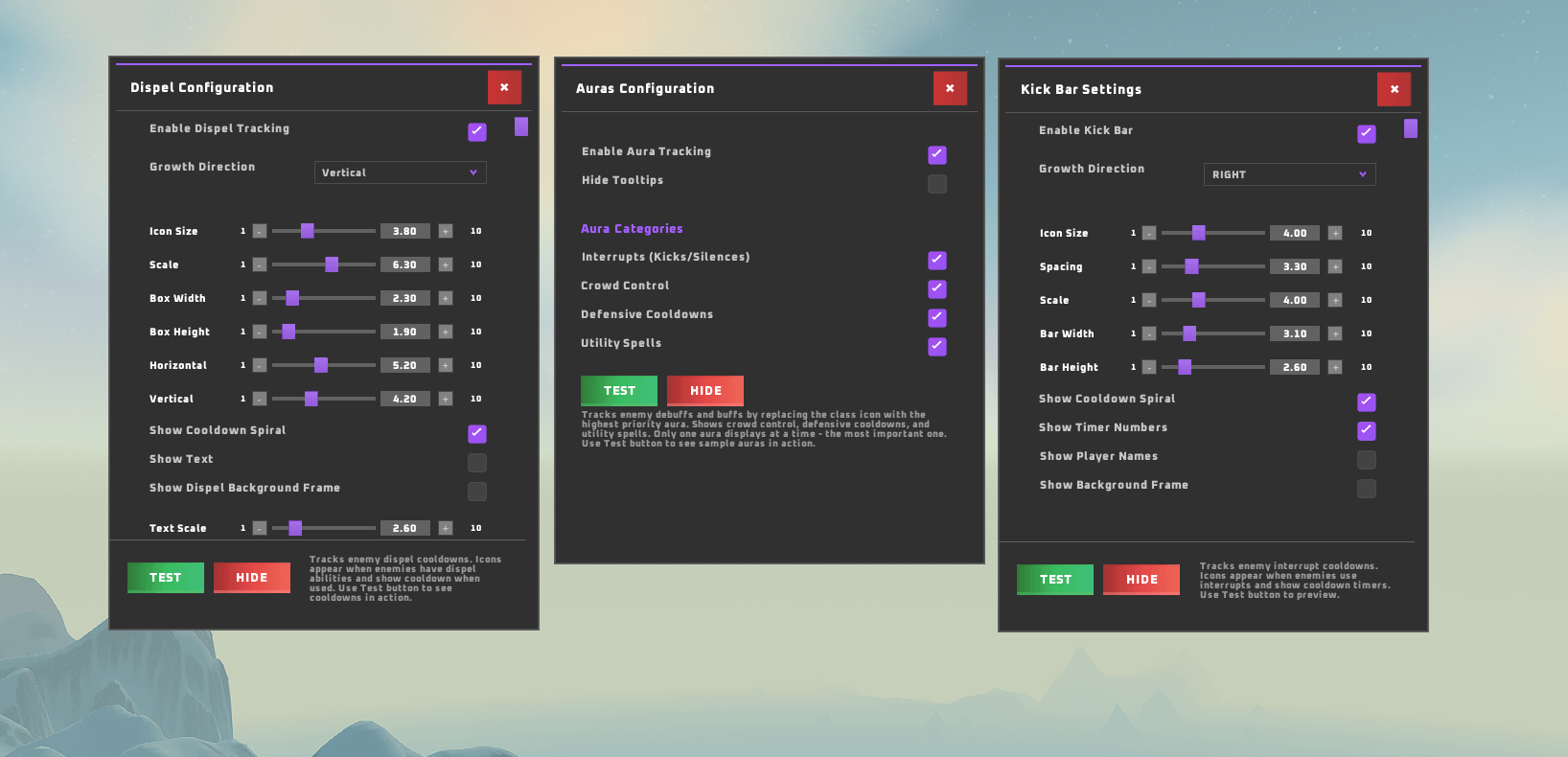This screenshot has width=1568, height=757.
Task: Decrease Horizontal offset with minus button
Action: pyautogui.click(x=260, y=365)
